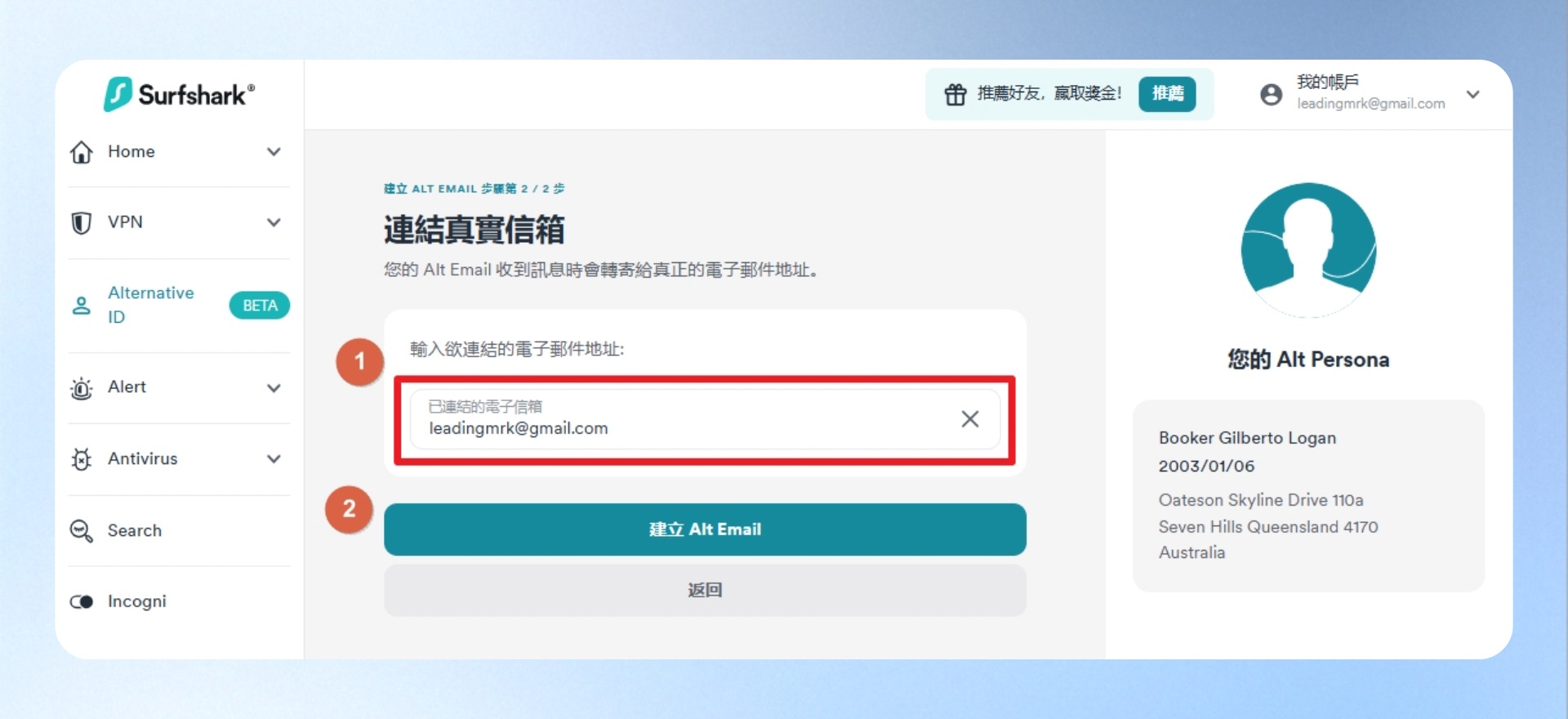Screen dimensions: 1568x719
Task: Click the Alt Persona avatar image
Action: pos(1308,250)
